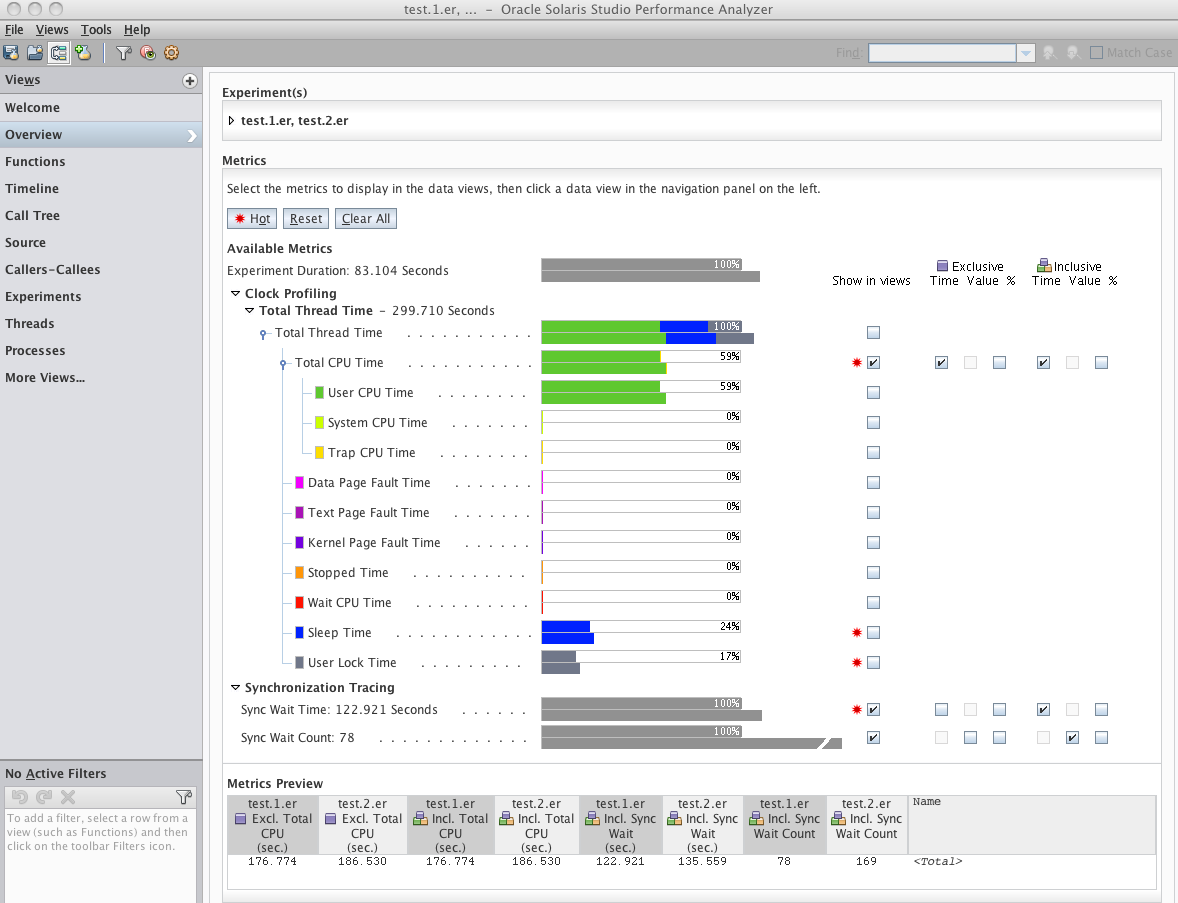1178x903 pixels.
Task: Click the remove filters X icon
Action: click(68, 797)
